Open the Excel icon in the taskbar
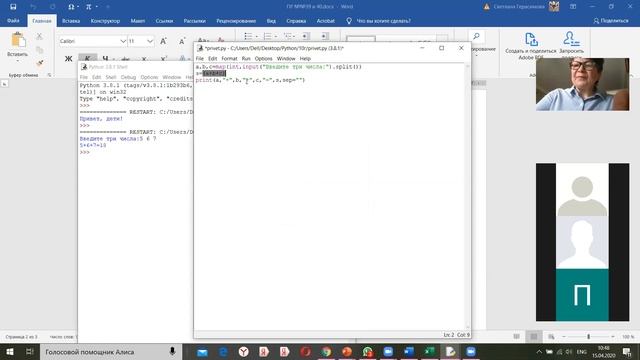The image size is (640, 360). (429, 351)
